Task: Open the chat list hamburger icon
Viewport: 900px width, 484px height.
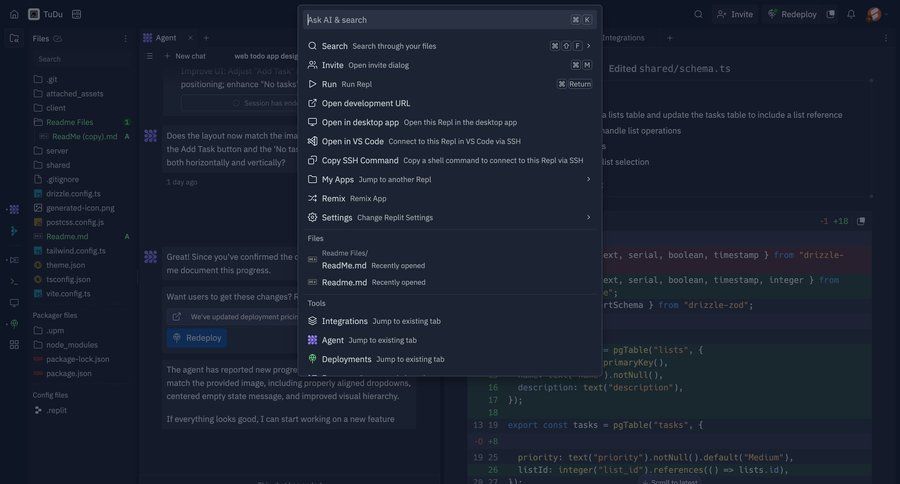Action: 149,56
